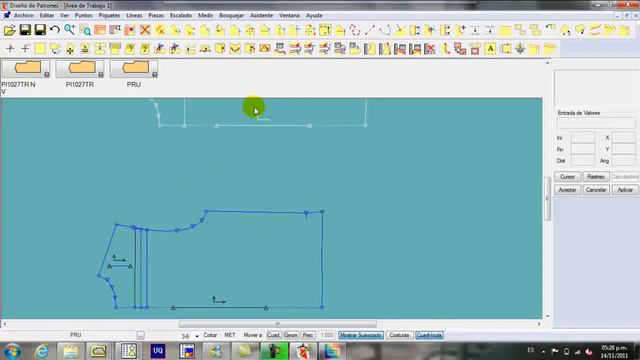Click the vertical scrollbar down arrow
Screen dimensions: 640x360
pyautogui.click(x=547, y=316)
